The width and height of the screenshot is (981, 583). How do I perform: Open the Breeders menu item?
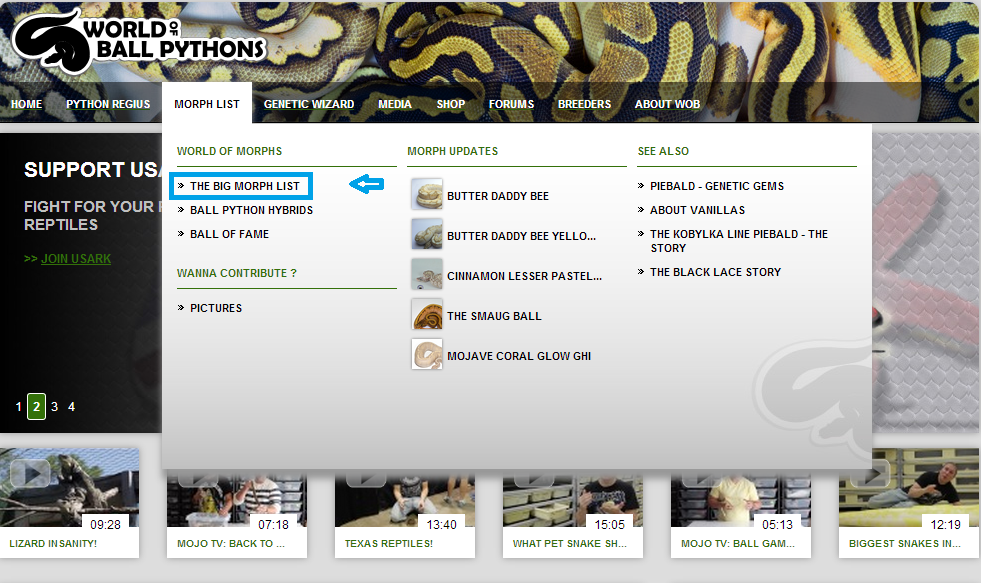pos(584,104)
